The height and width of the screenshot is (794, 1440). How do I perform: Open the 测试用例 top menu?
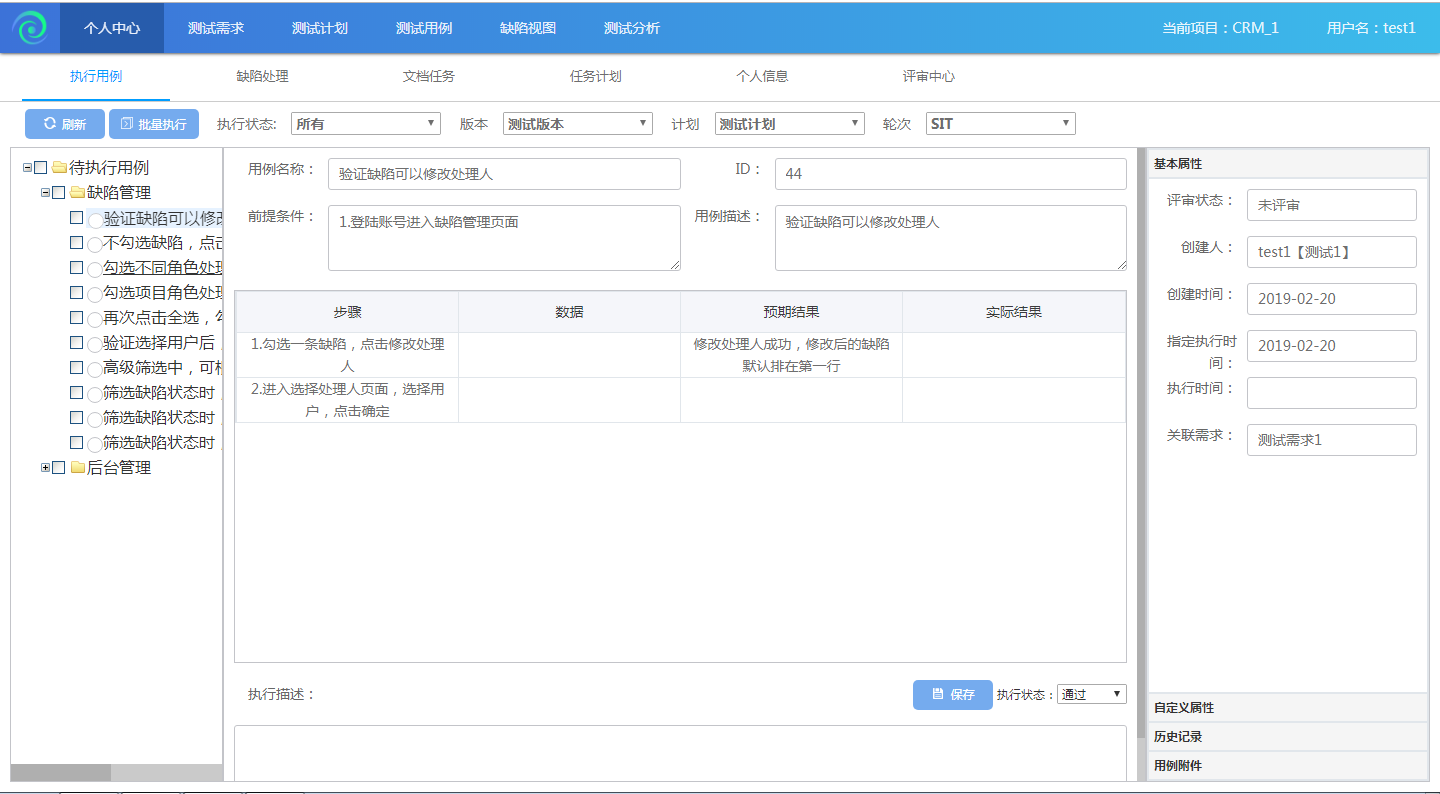coord(424,28)
